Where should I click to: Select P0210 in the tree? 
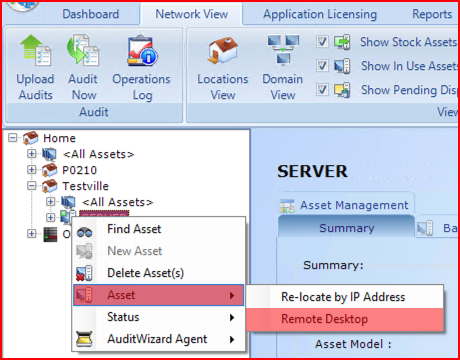coord(79,170)
